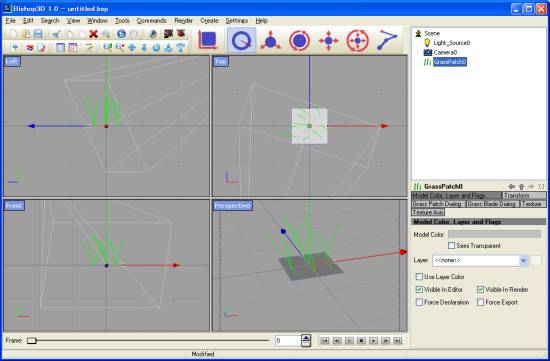Click the small square icon in GrassPatch0 header

click(x=541, y=186)
